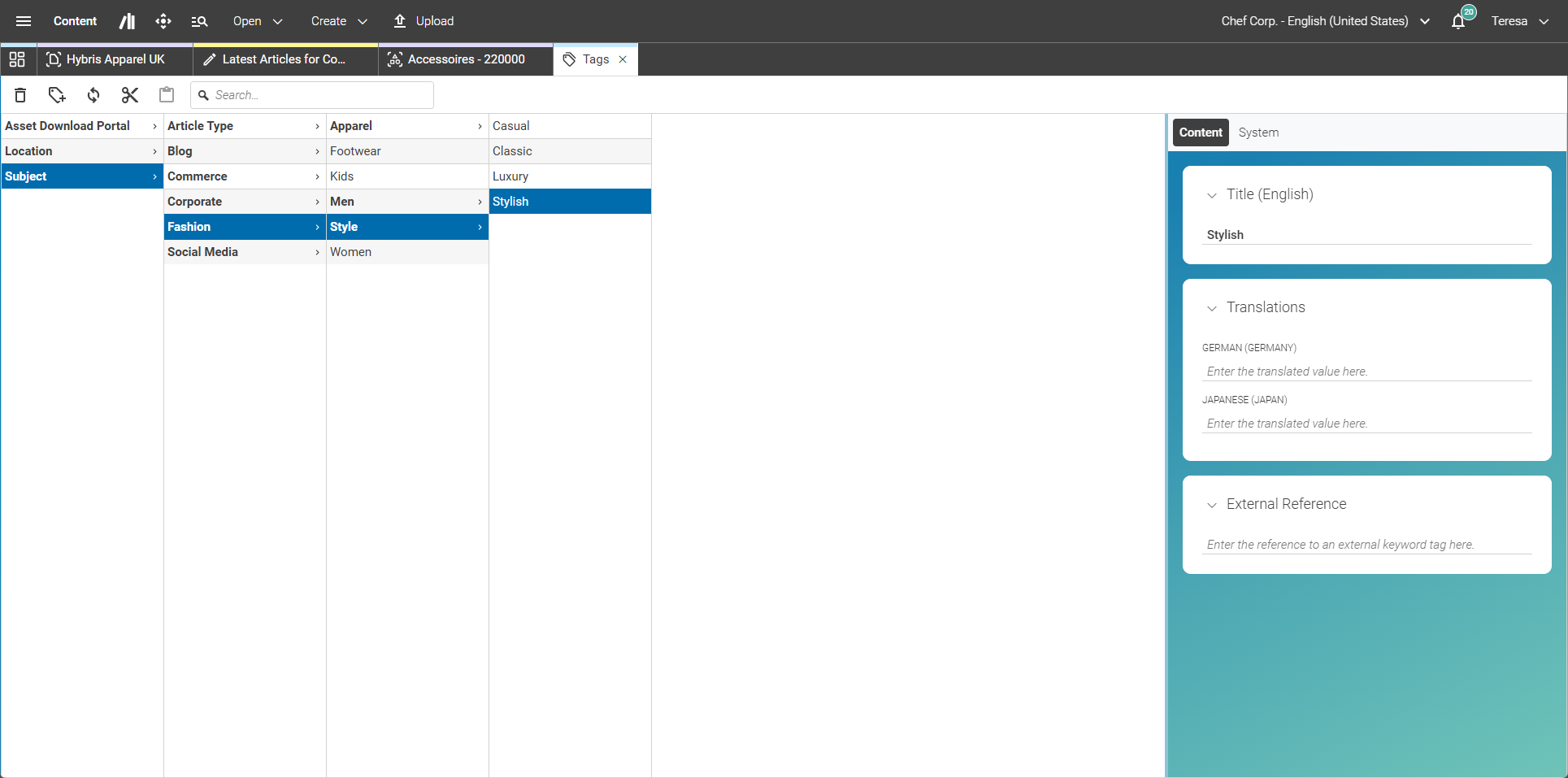Select the Footwear tag
1568x778 pixels.
(x=407, y=151)
